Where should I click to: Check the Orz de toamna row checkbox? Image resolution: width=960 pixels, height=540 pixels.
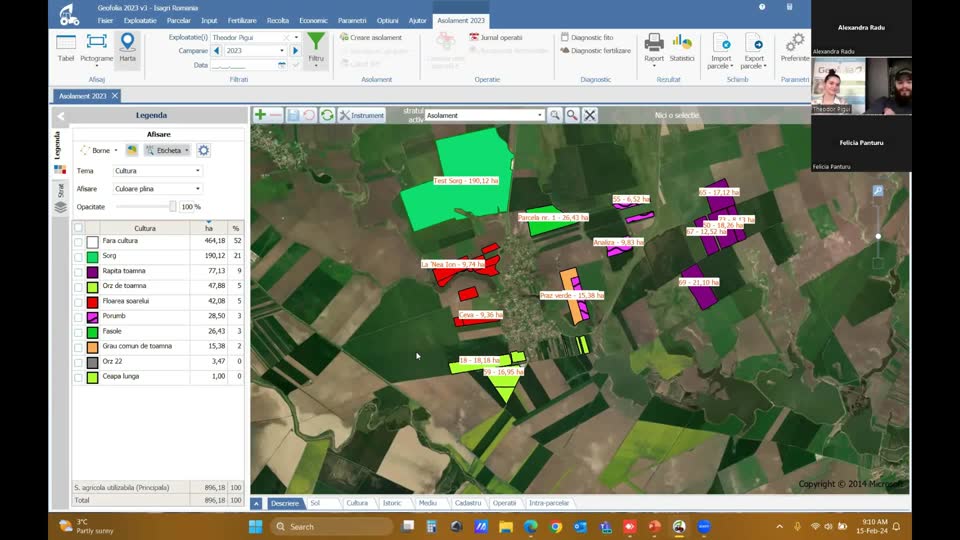click(78, 287)
